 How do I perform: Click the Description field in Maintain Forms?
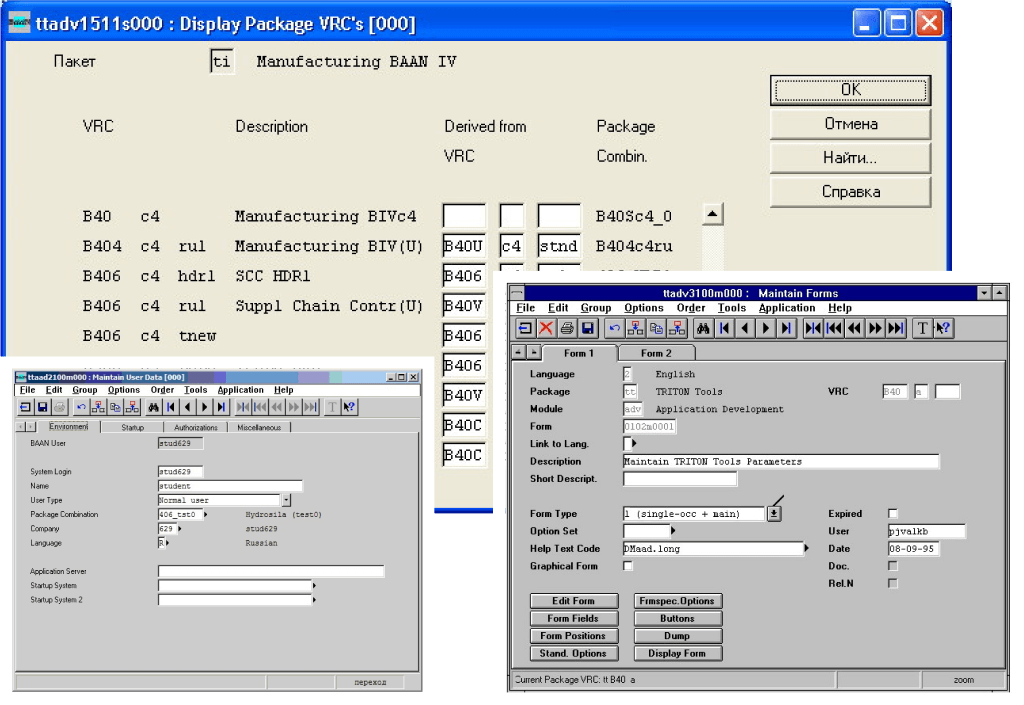tap(781, 462)
